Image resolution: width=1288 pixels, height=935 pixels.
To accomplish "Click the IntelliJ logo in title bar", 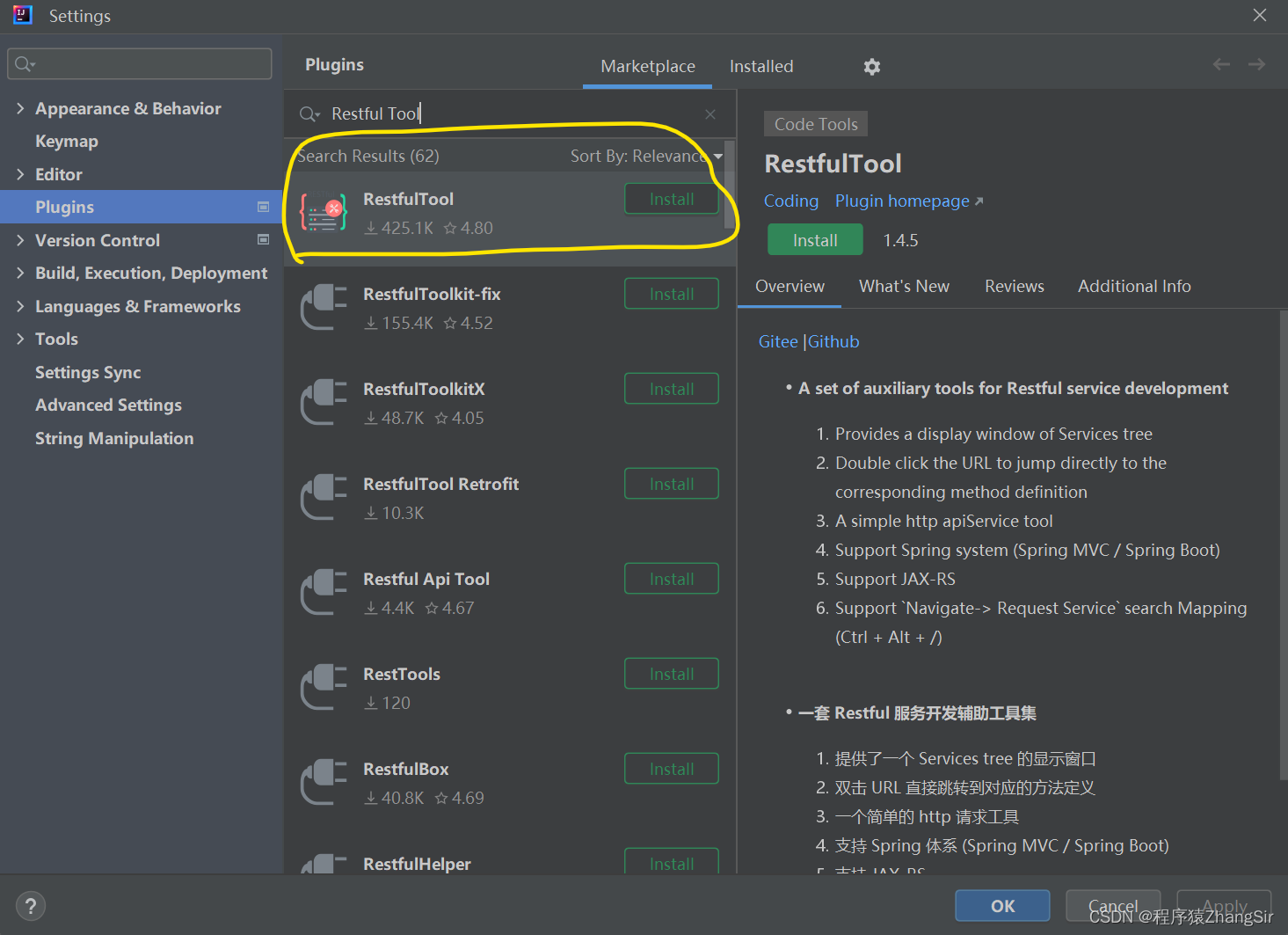I will coord(23,15).
